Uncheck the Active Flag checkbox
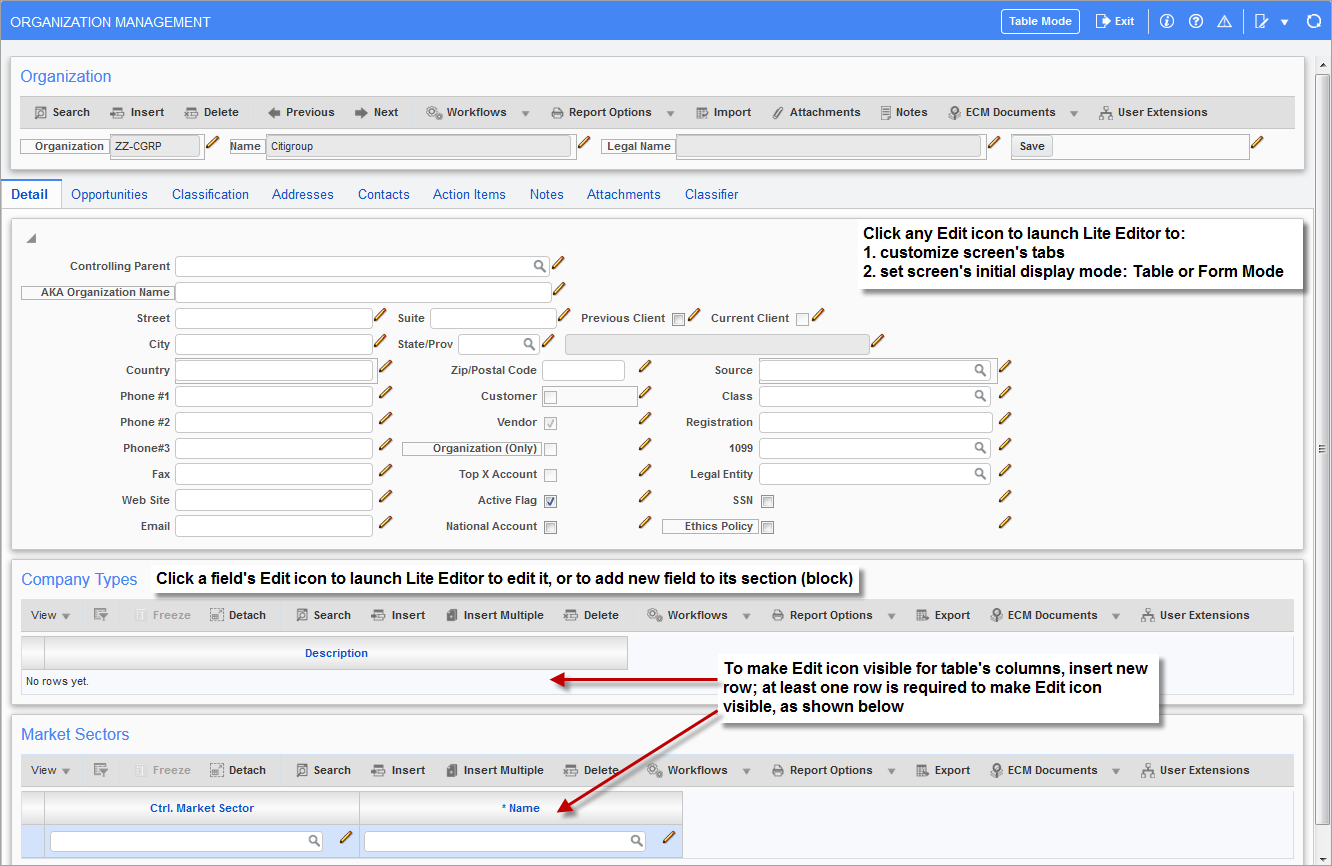 click(550, 501)
